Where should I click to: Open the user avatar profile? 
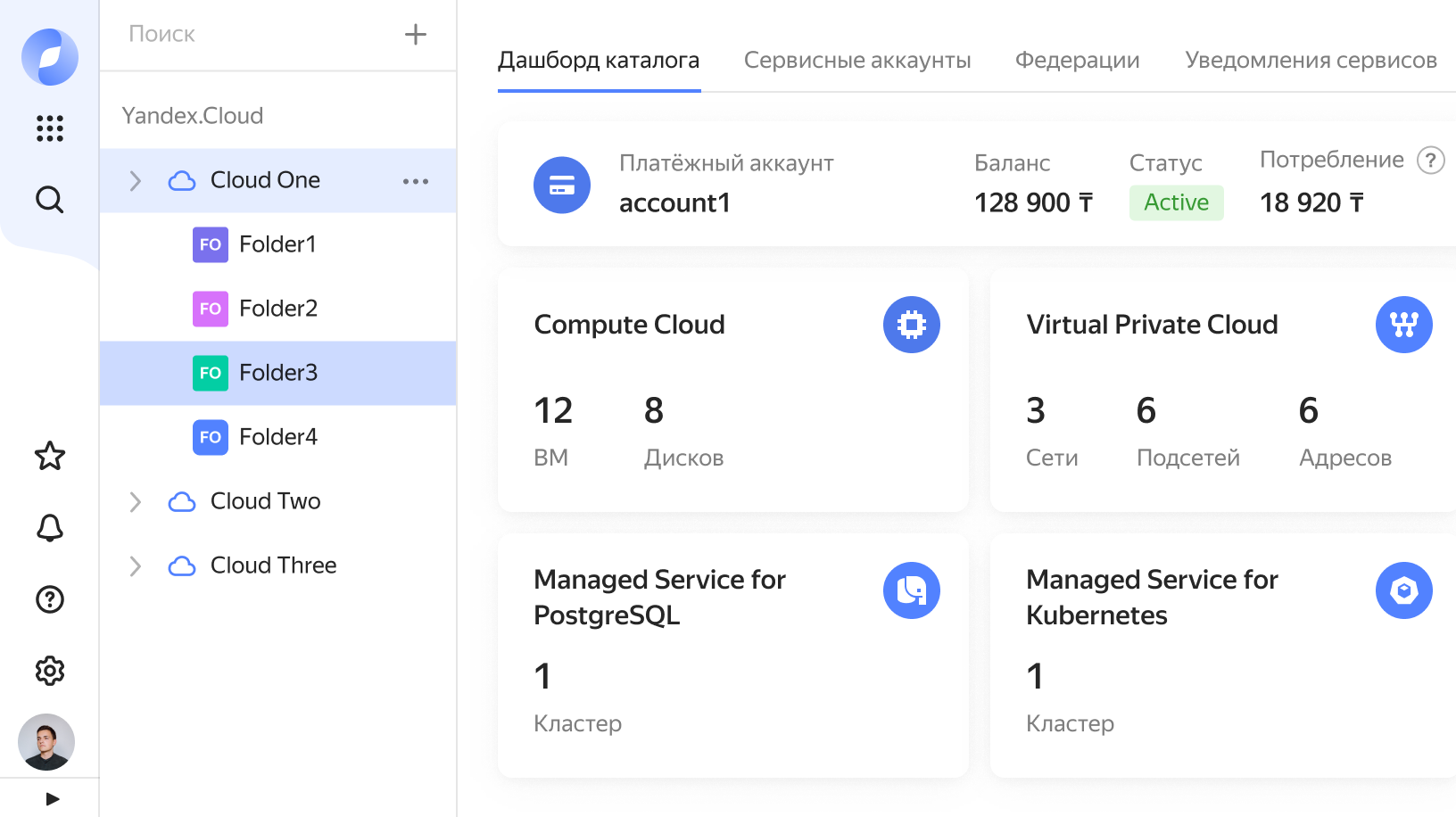46,742
